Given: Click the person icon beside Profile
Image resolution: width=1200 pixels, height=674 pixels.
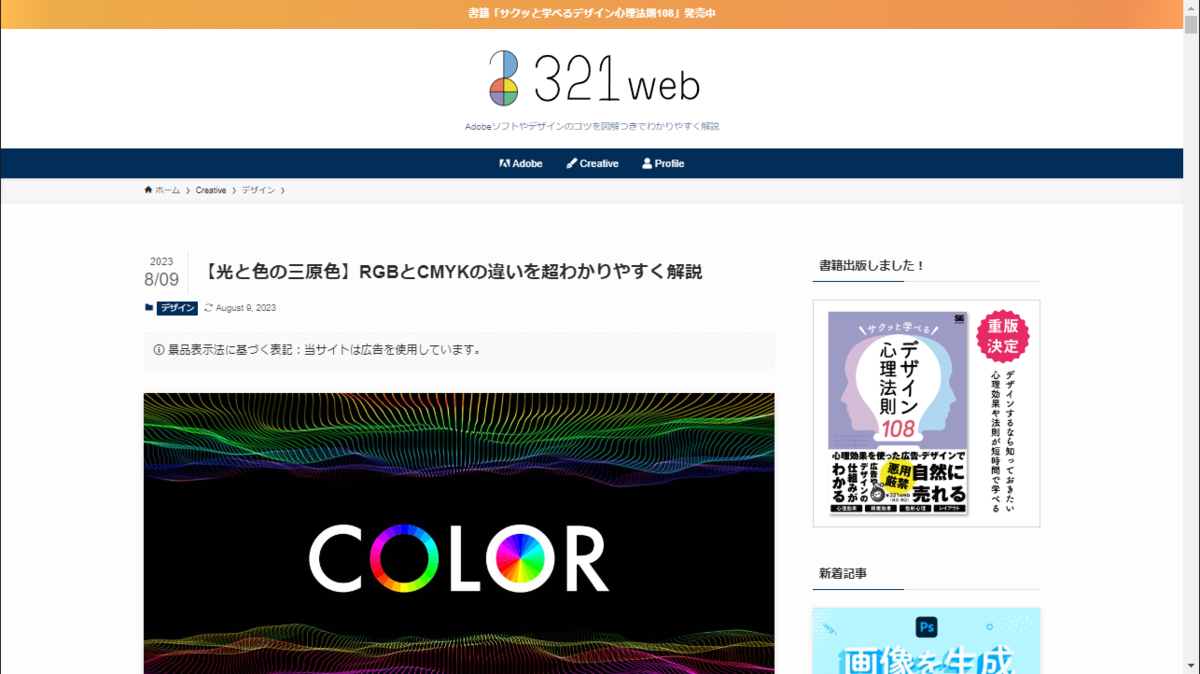Looking at the screenshot, I should tap(647, 163).
